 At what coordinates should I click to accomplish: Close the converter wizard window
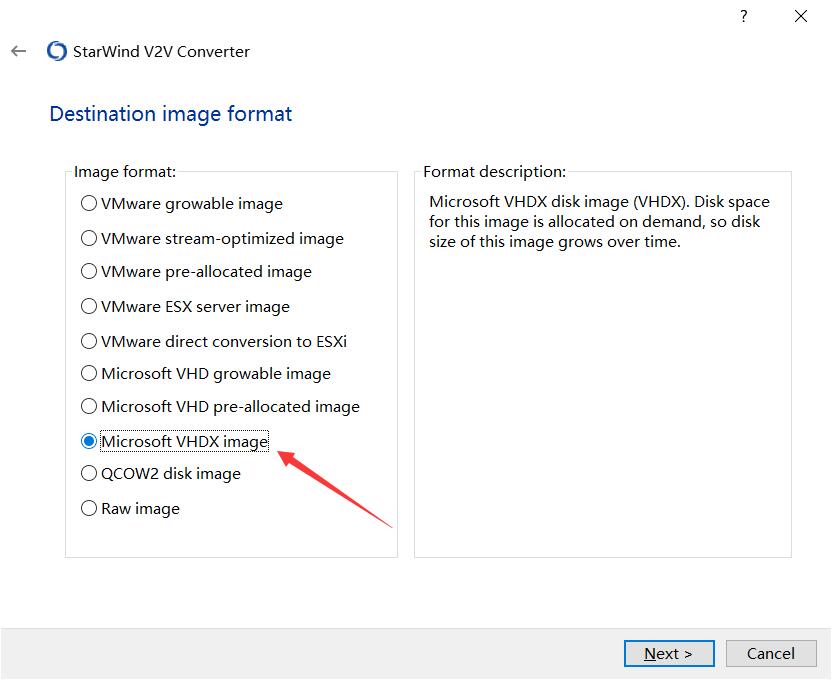click(x=800, y=17)
